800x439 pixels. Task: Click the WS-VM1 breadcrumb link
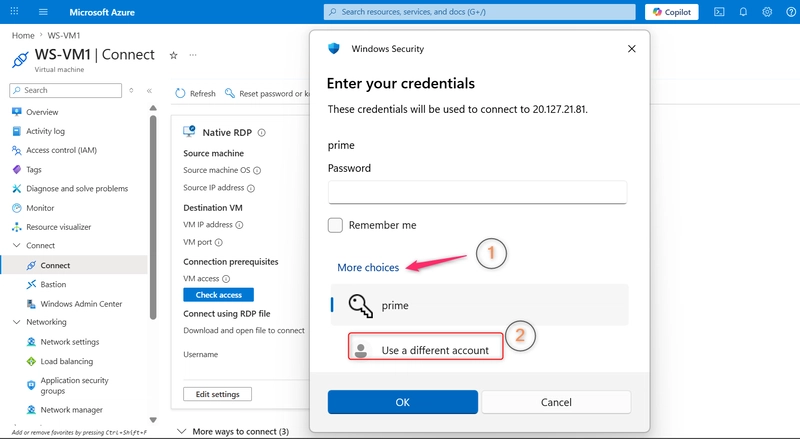pyautogui.click(x=64, y=35)
